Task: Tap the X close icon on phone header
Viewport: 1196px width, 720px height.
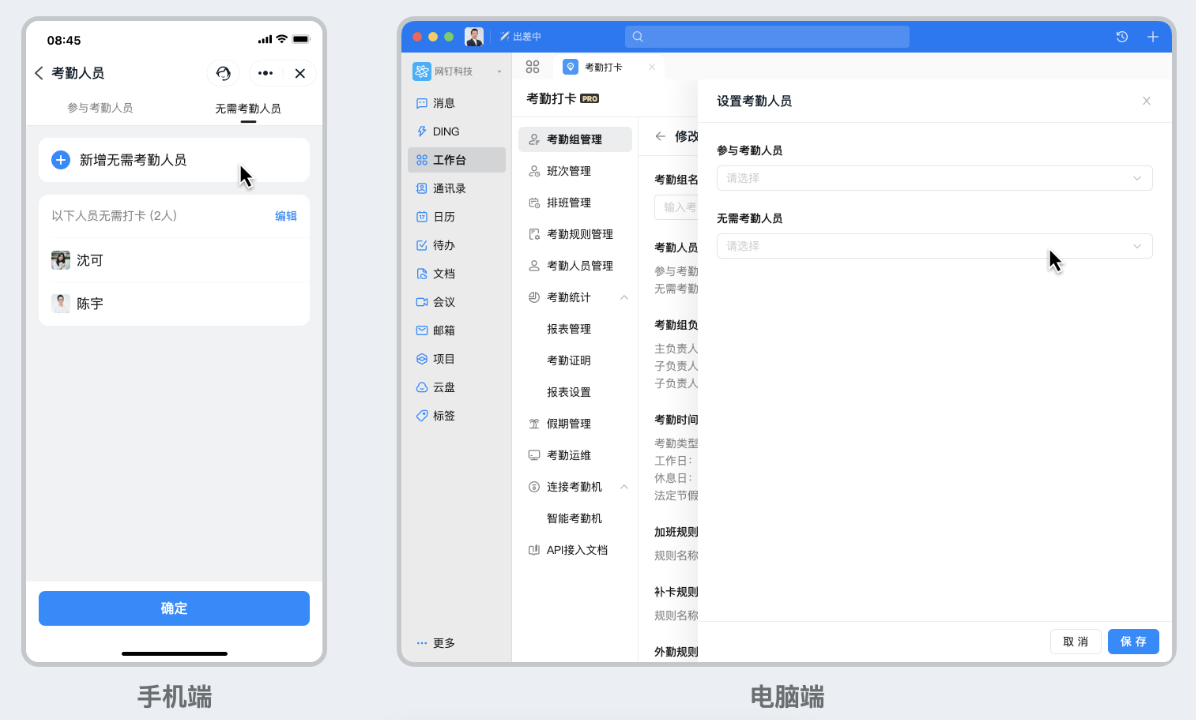Action: [x=300, y=73]
